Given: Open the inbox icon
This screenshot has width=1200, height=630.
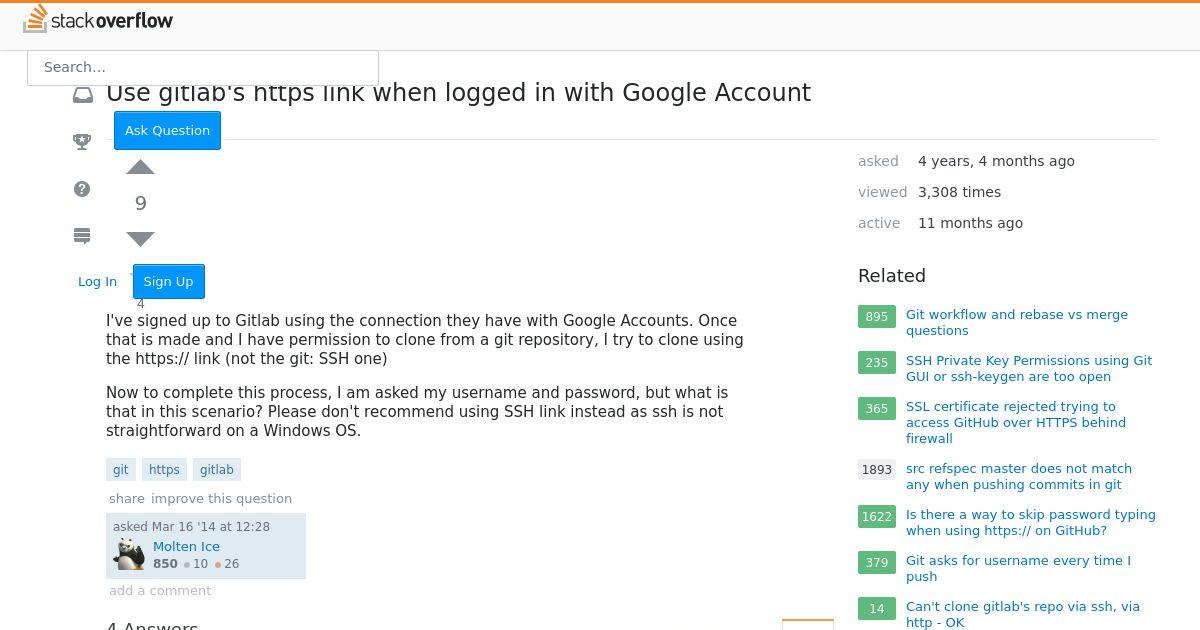Looking at the screenshot, I should (x=83, y=95).
